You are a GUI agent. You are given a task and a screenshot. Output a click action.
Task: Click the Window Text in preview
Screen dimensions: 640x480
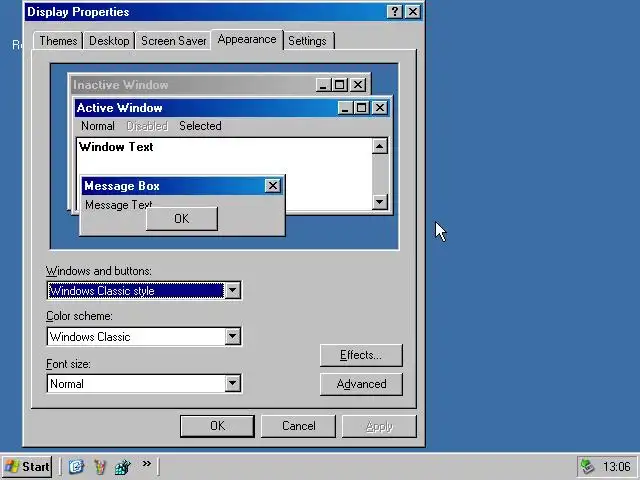click(116, 147)
